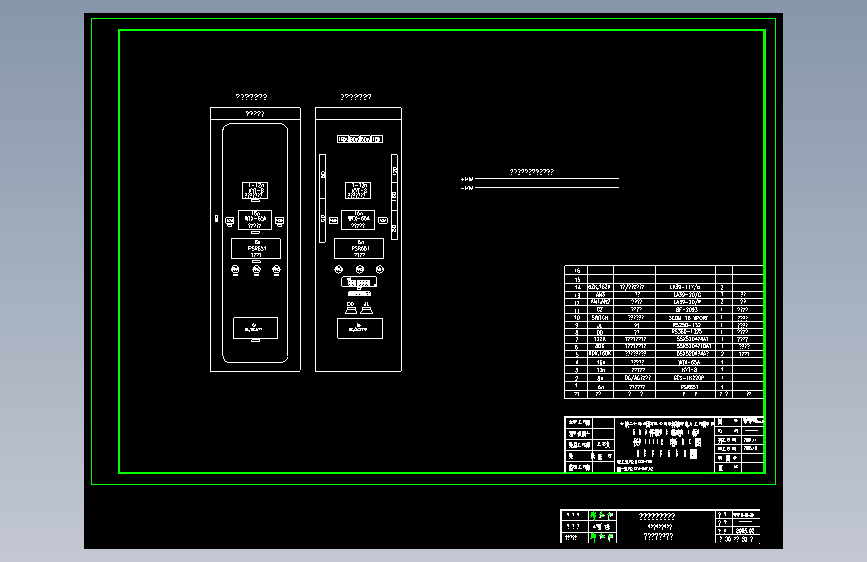Screen dimensions: 867x562
Task: Select the top label strip in right cabinet
Action: tap(360, 139)
